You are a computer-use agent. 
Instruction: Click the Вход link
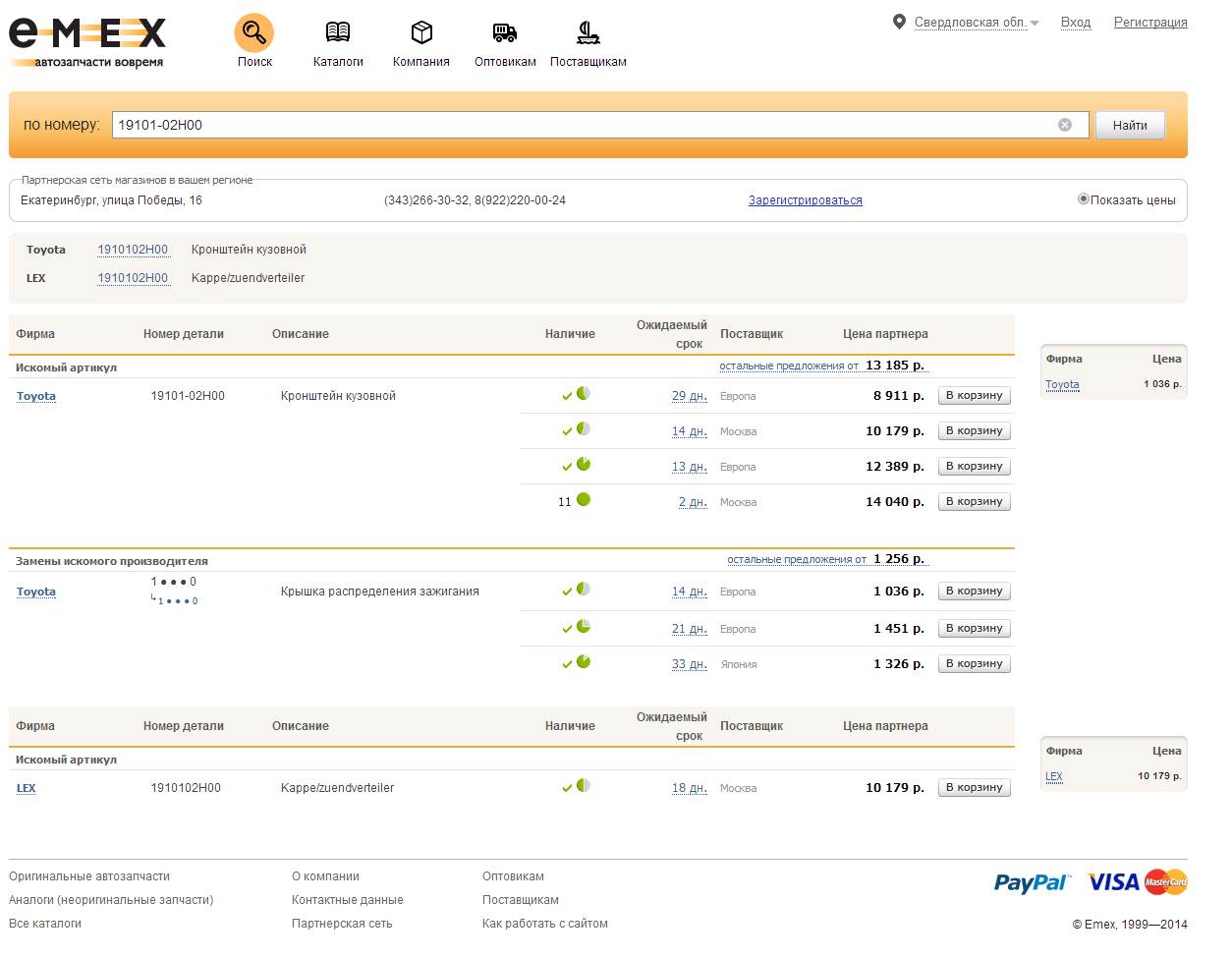click(x=1075, y=22)
